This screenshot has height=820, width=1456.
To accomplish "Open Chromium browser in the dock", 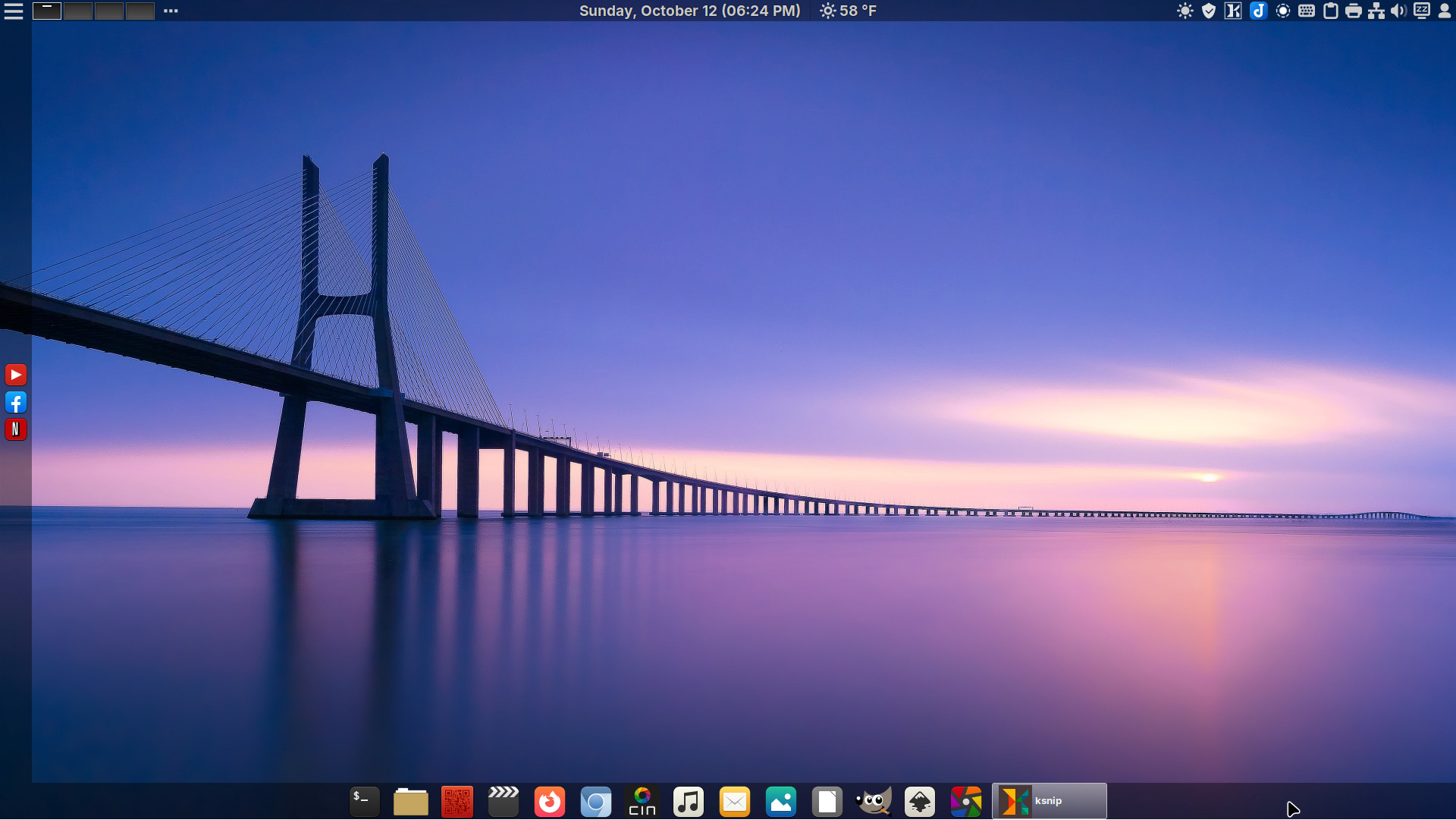I will (596, 802).
